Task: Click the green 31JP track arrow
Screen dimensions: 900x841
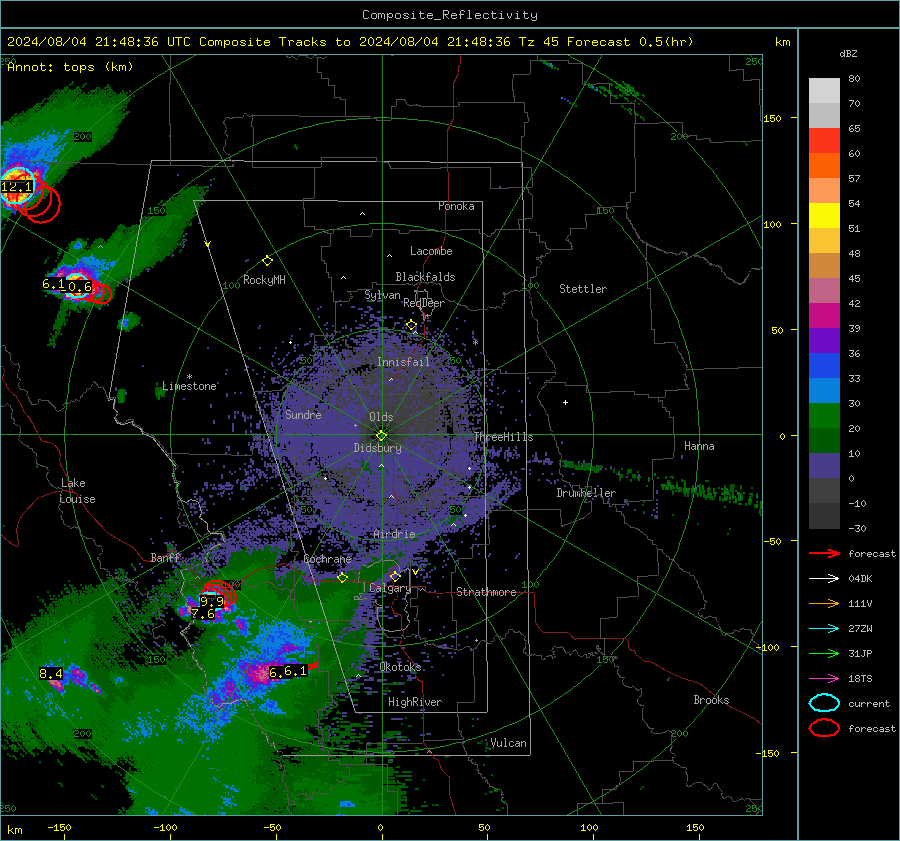Action: pyautogui.click(x=824, y=653)
